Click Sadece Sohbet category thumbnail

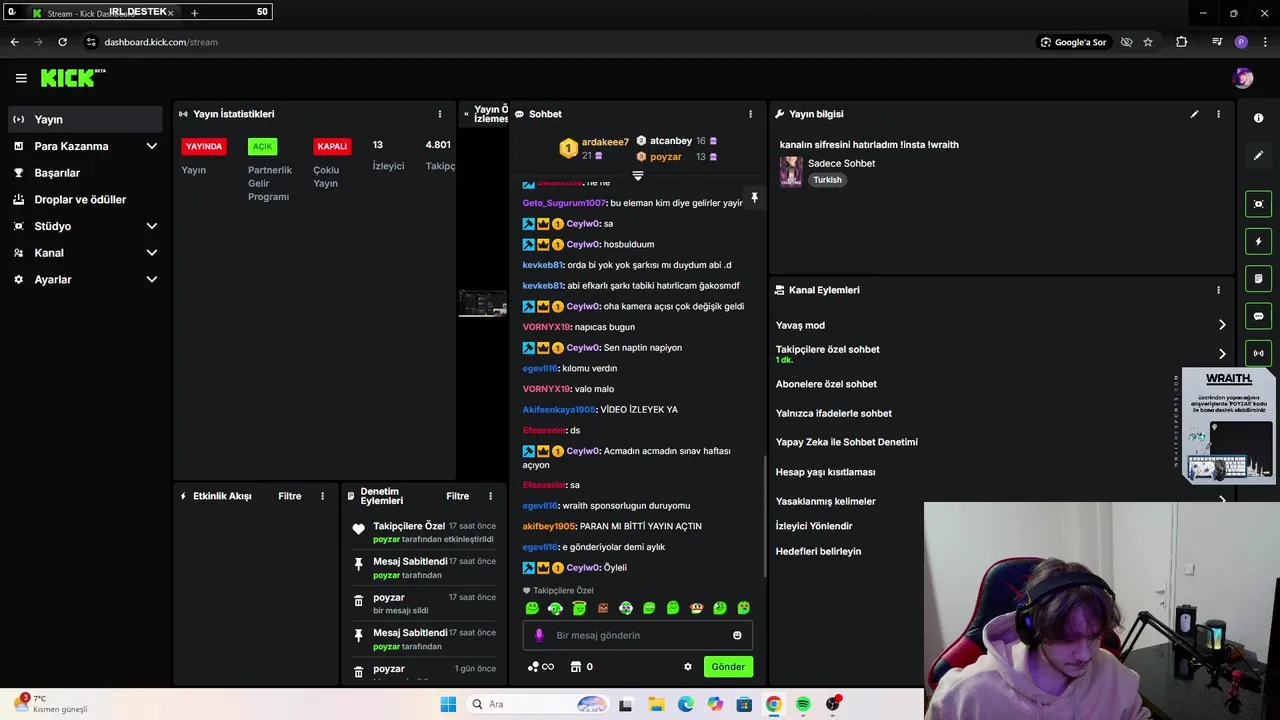[791, 171]
